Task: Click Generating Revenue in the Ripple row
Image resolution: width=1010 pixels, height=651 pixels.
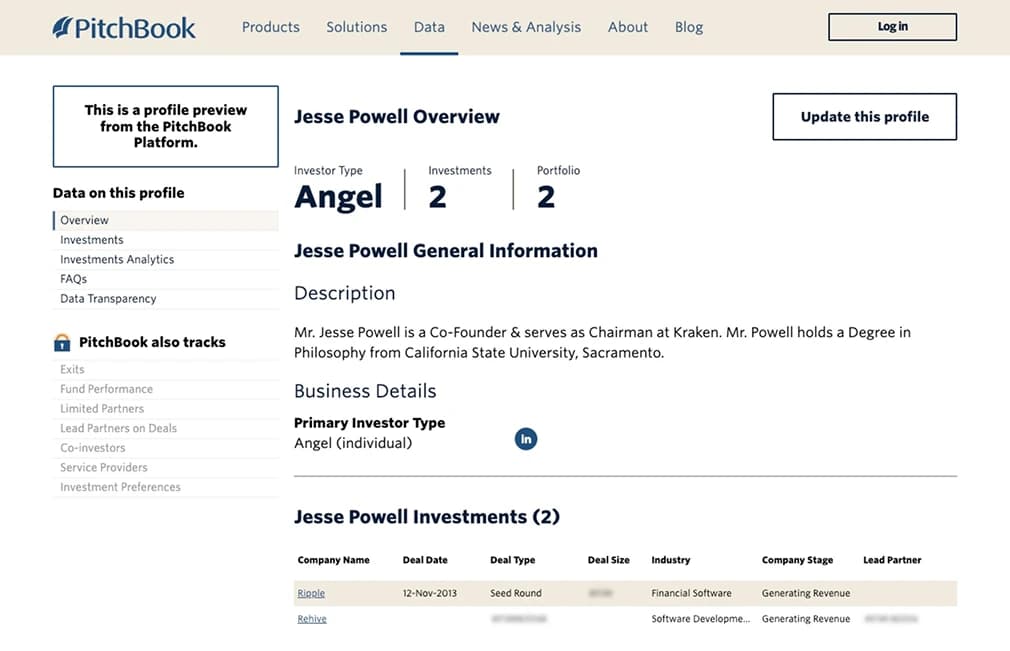Action: [806, 593]
